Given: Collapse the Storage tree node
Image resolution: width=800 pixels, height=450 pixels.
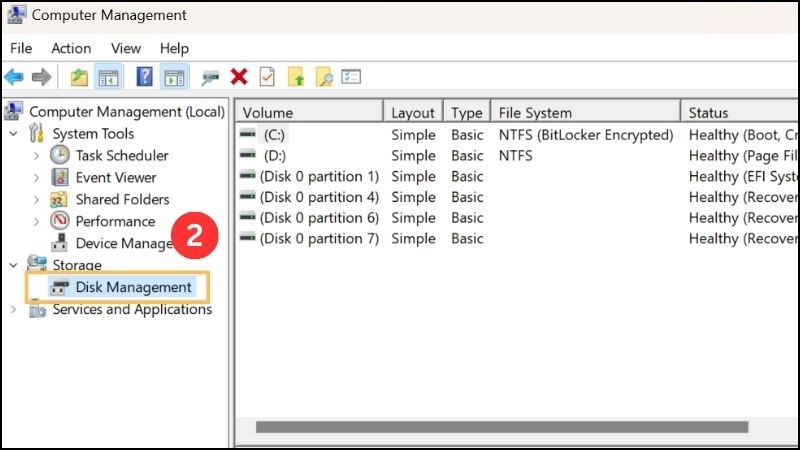Looking at the screenshot, I should click(x=14, y=266).
